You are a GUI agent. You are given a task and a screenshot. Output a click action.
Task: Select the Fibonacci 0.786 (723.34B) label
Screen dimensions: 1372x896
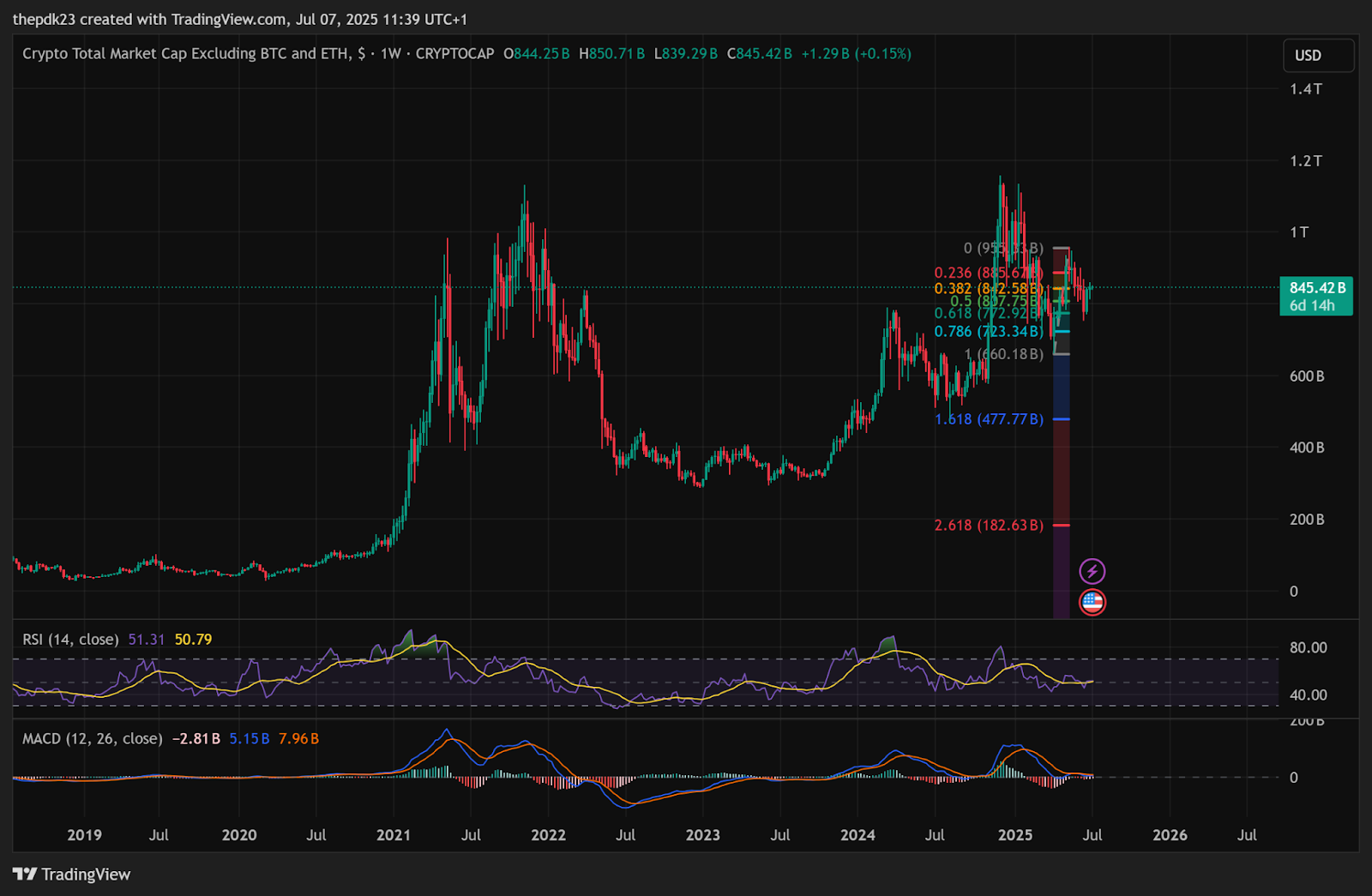tap(988, 332)
